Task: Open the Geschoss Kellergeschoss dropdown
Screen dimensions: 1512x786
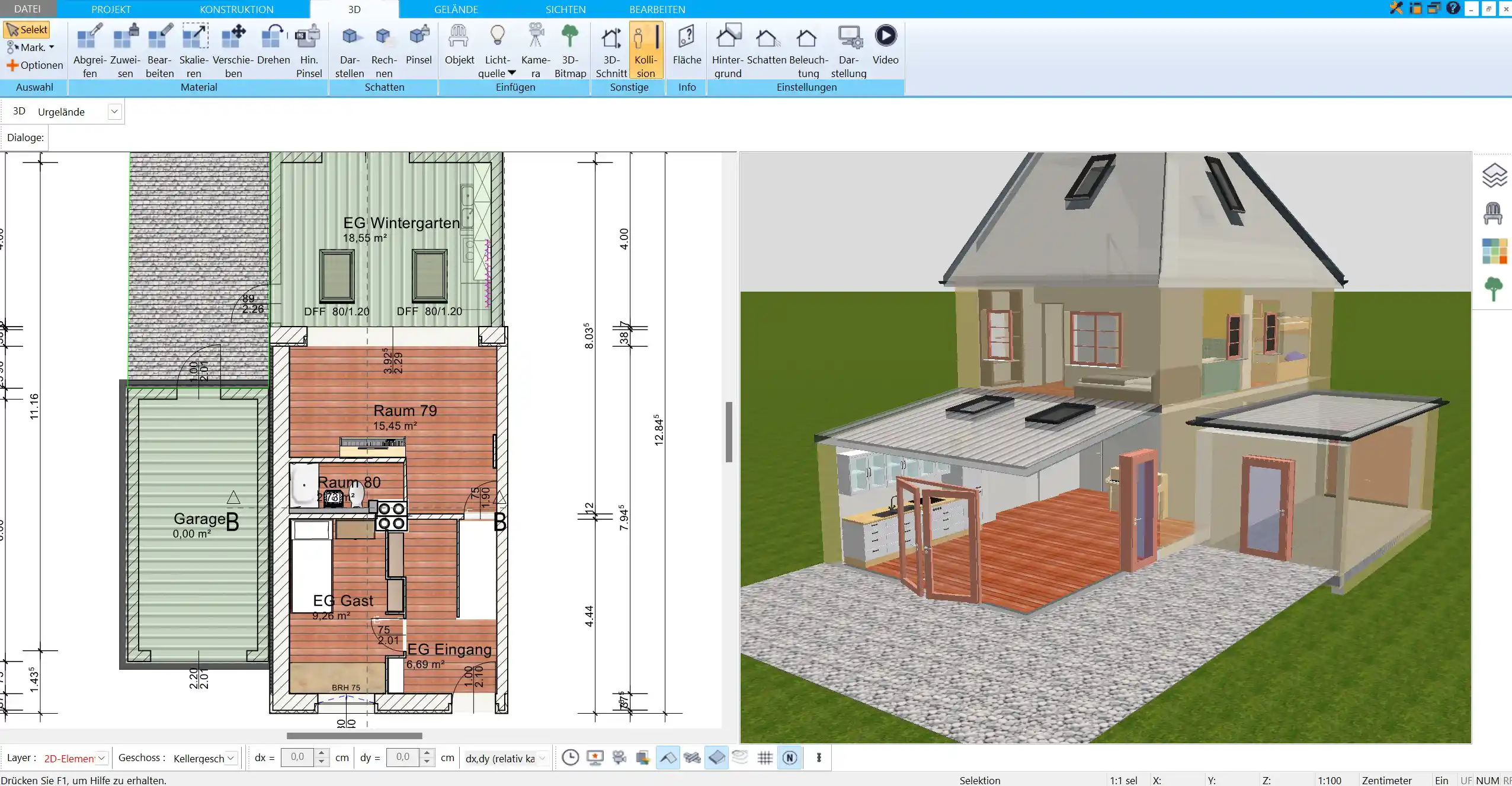Action: tap(231, 758)
